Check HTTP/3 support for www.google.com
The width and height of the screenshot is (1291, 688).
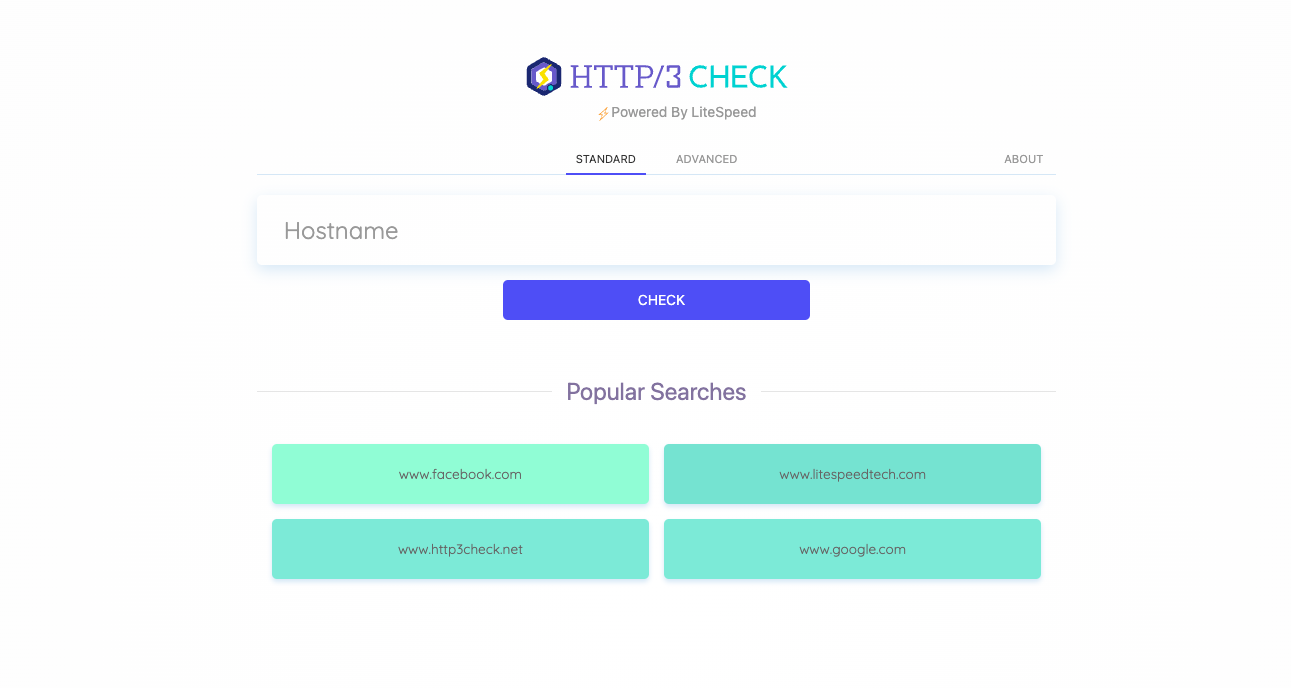click(852, 549)
